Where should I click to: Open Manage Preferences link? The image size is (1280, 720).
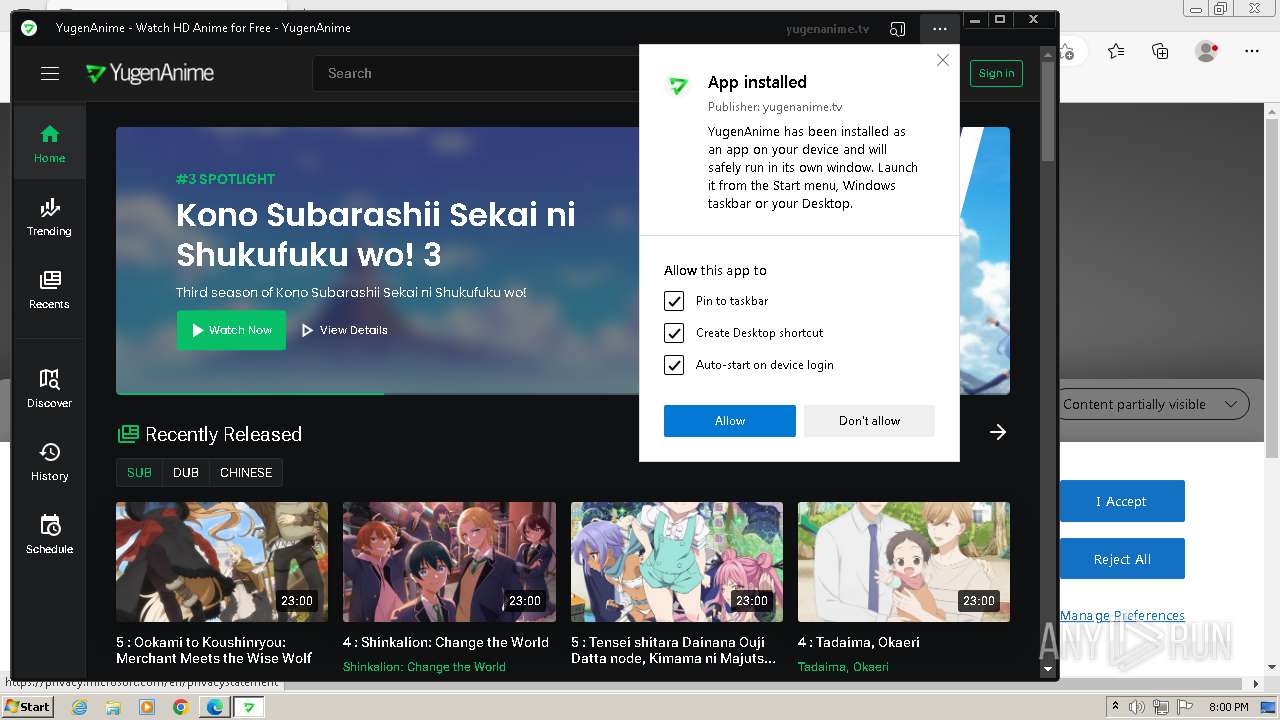[1122, 616]
